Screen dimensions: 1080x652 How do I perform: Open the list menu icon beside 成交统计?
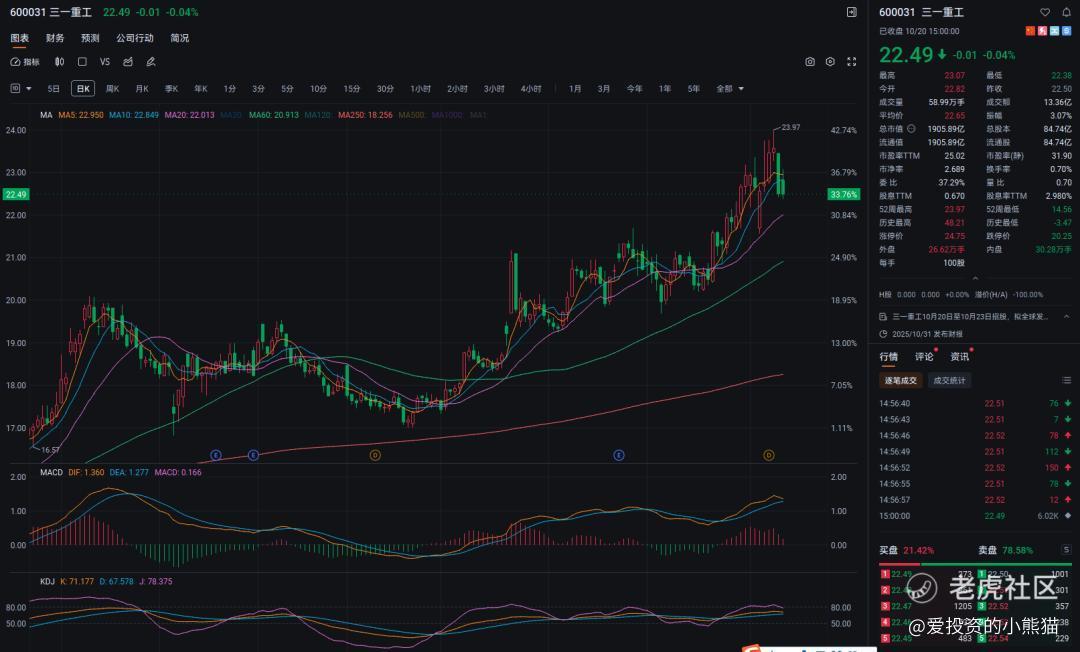1066,380
